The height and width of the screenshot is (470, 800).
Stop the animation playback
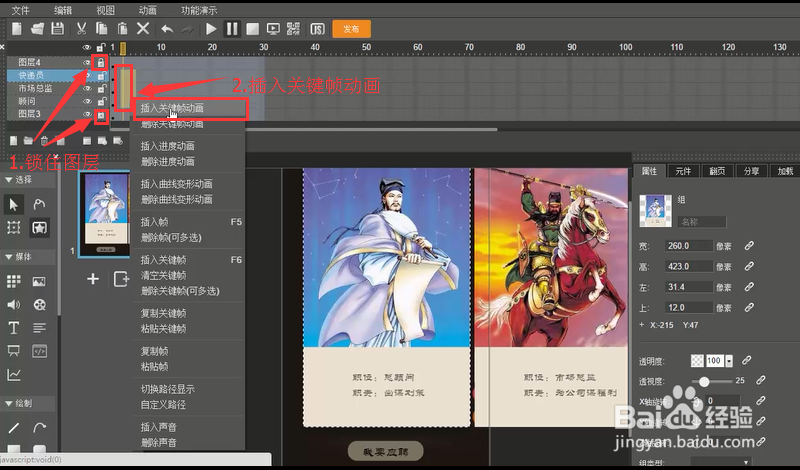click(x=253, y=29)
